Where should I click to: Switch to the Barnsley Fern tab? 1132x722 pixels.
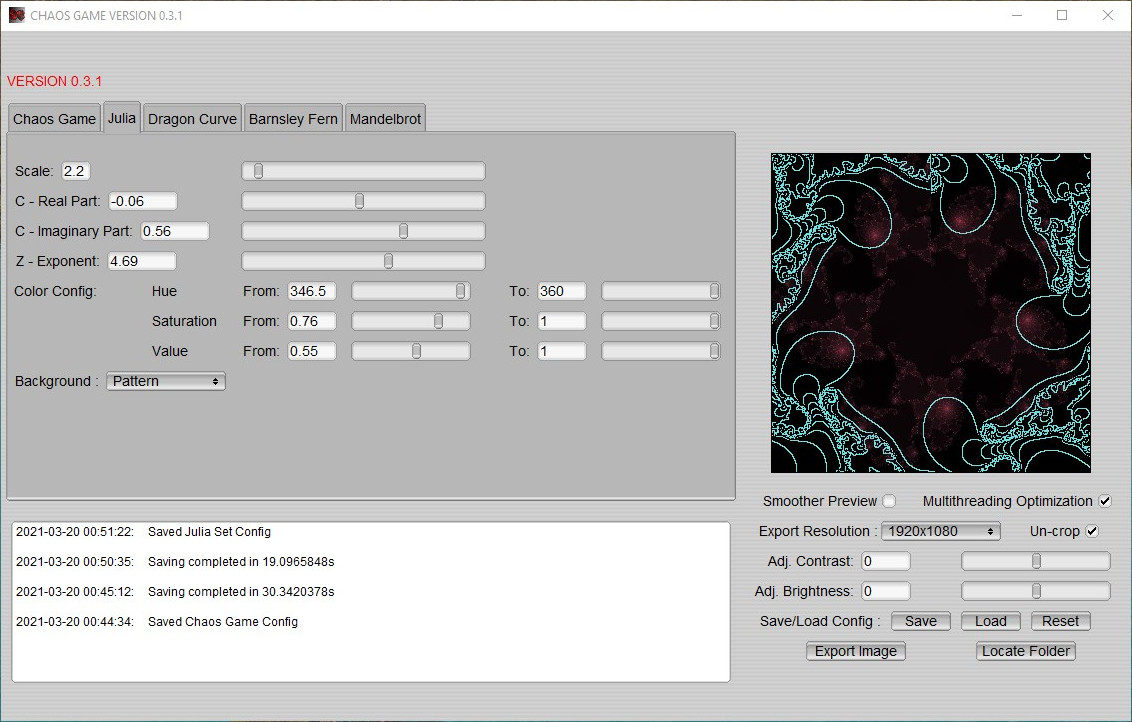click(293, 118)
